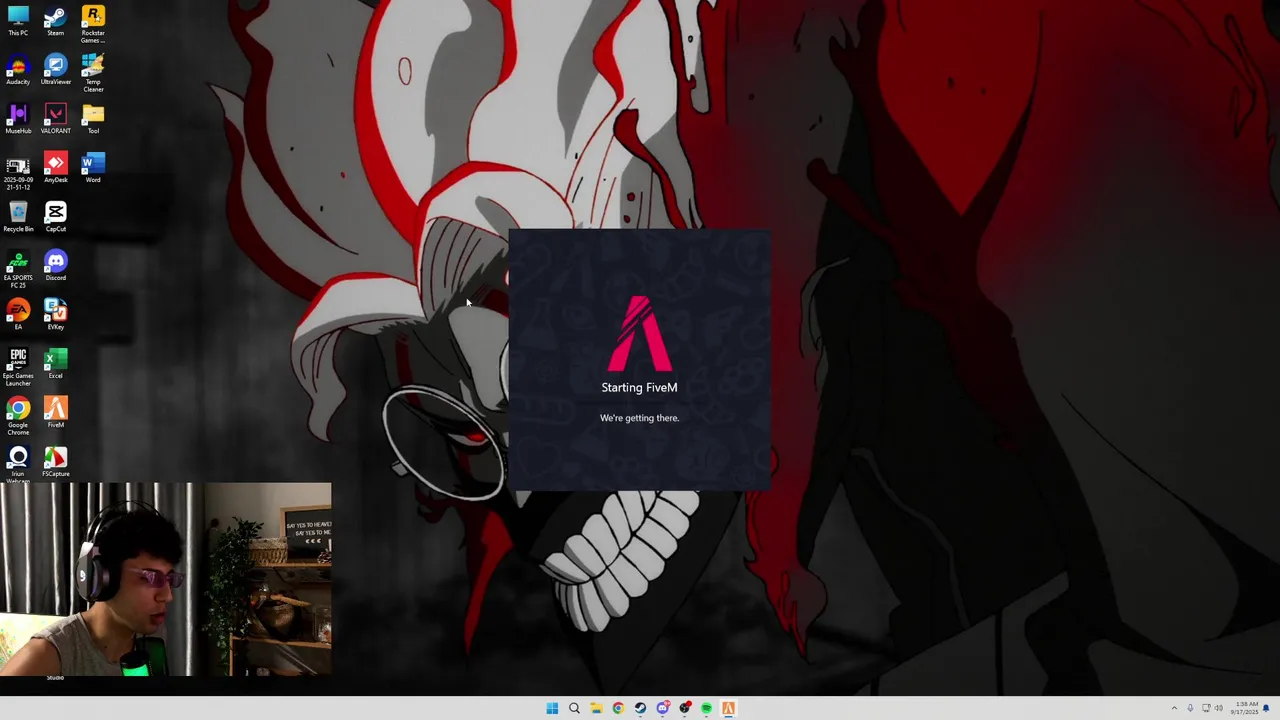This screenshot has height=720, width=1280.
Task: Select the AnyDesk desktop shortcut
Action: (x=55, y=168)
